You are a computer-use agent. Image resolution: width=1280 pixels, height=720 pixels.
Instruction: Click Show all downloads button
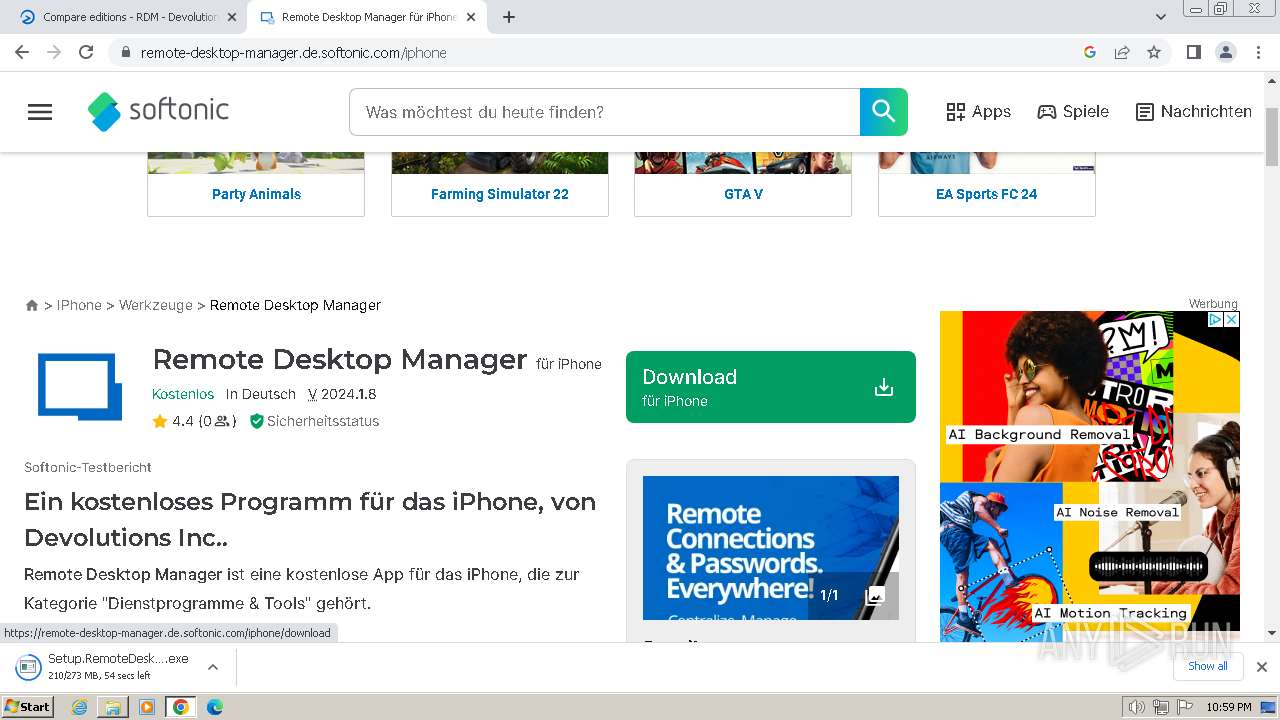click(1207, 666)
